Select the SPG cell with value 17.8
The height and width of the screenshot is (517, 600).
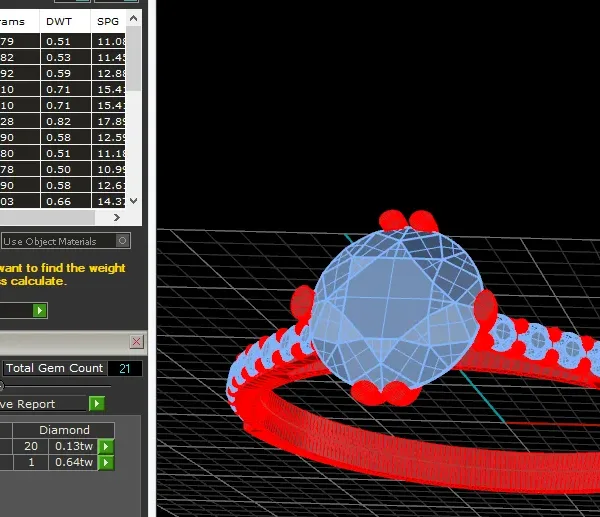coord(109,121)
